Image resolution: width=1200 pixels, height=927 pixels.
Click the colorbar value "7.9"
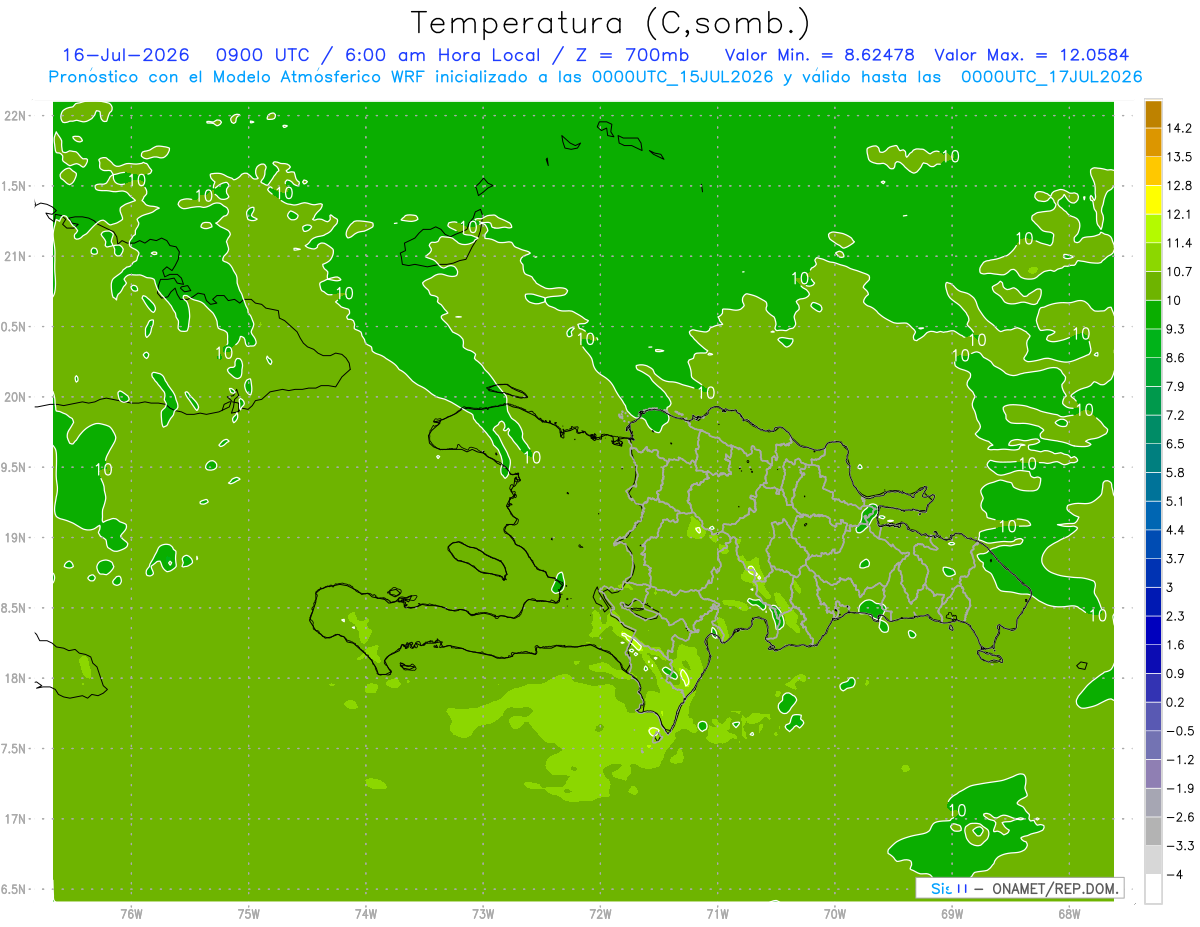(x=1176, y=386)
